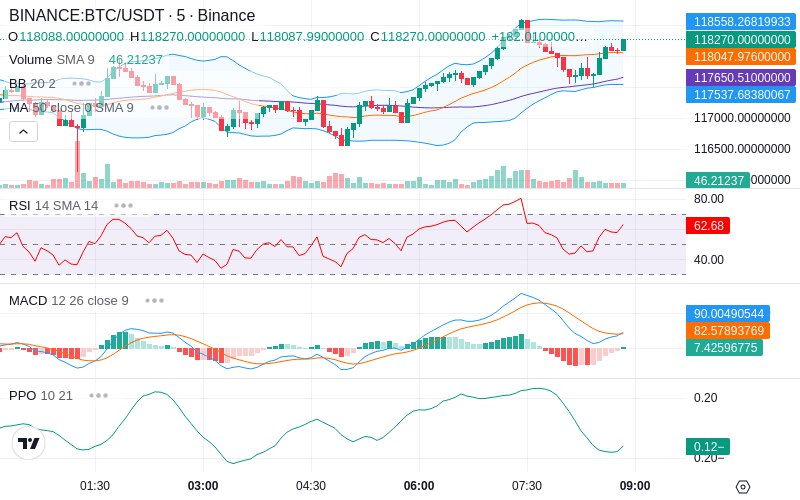800x500 pixels.
Task: Click the open value O118088.00000000
Action: click(x=66, y=37)
